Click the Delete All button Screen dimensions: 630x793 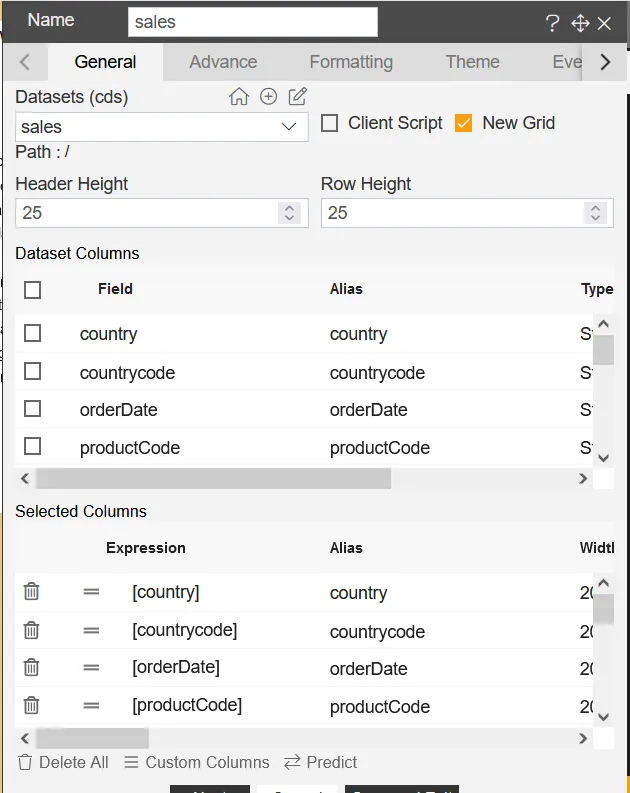click(x=63, y=762)
